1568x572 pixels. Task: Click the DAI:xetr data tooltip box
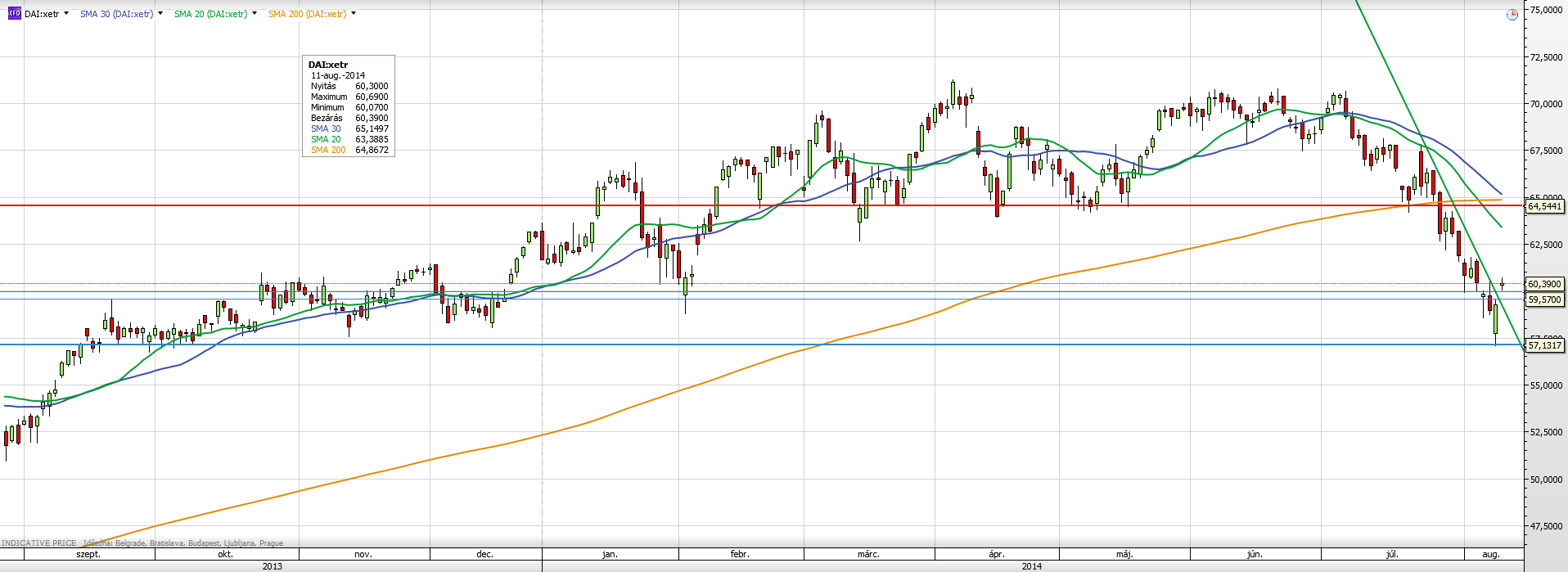tap(349, 106)
